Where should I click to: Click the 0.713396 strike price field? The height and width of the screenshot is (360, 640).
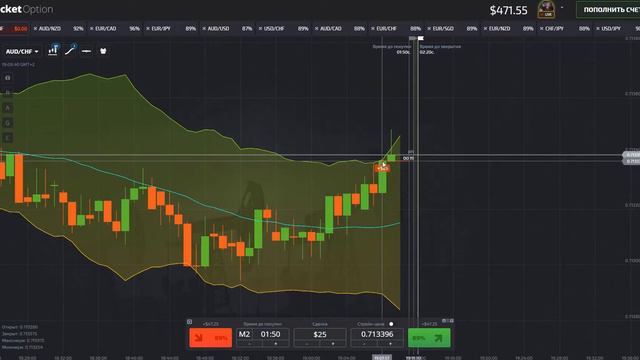[377, 334]
